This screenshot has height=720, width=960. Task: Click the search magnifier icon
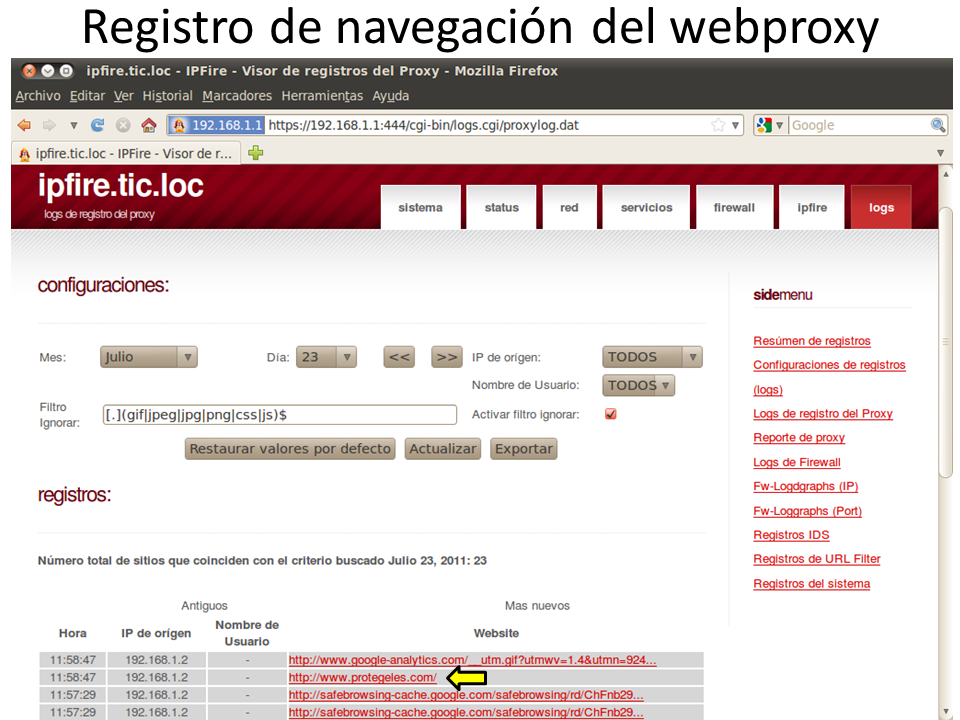click(937, 125)
